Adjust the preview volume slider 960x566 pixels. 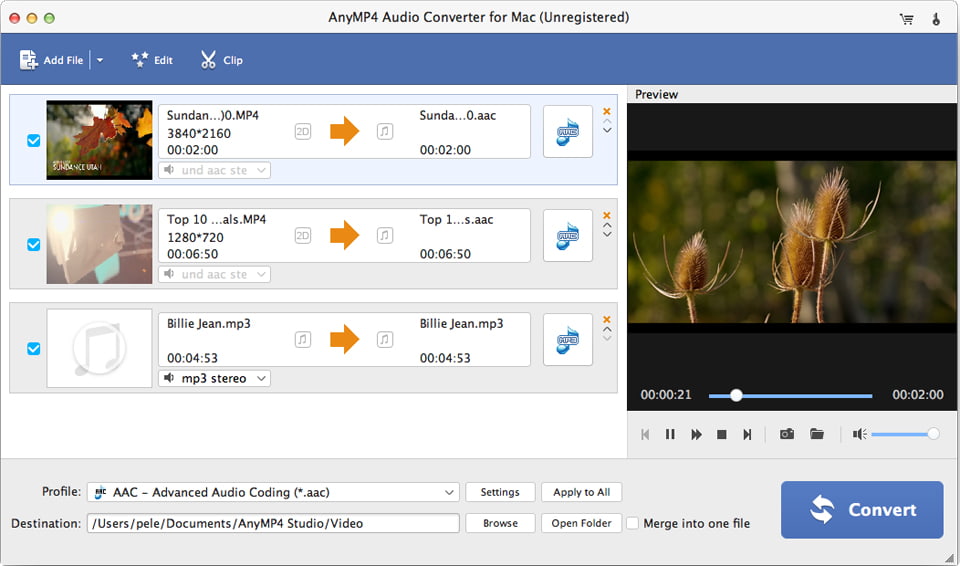pyautogui.click(x=902, y=434)
